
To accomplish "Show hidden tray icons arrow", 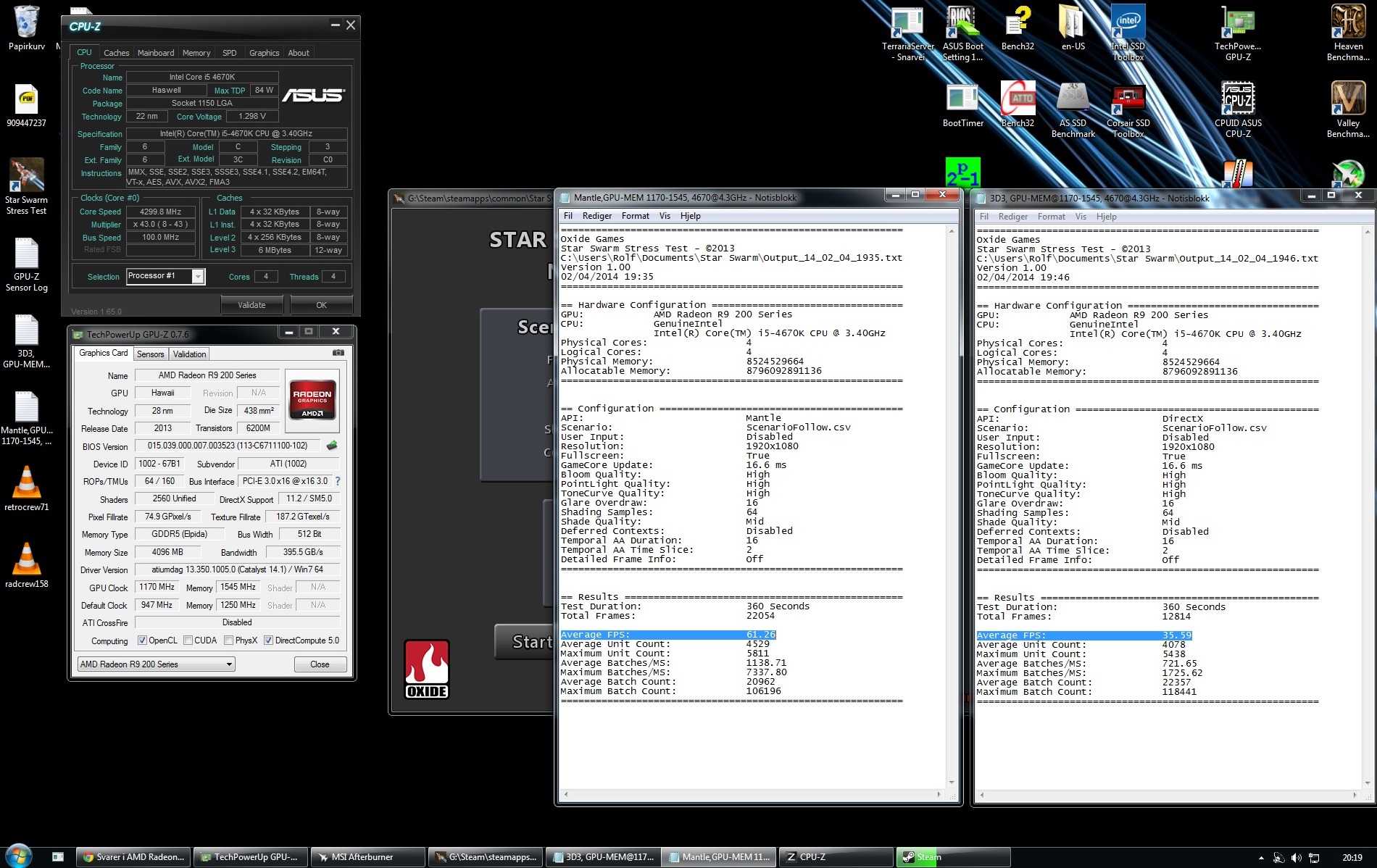I will pyautogui.click(x=1261, y=859).
